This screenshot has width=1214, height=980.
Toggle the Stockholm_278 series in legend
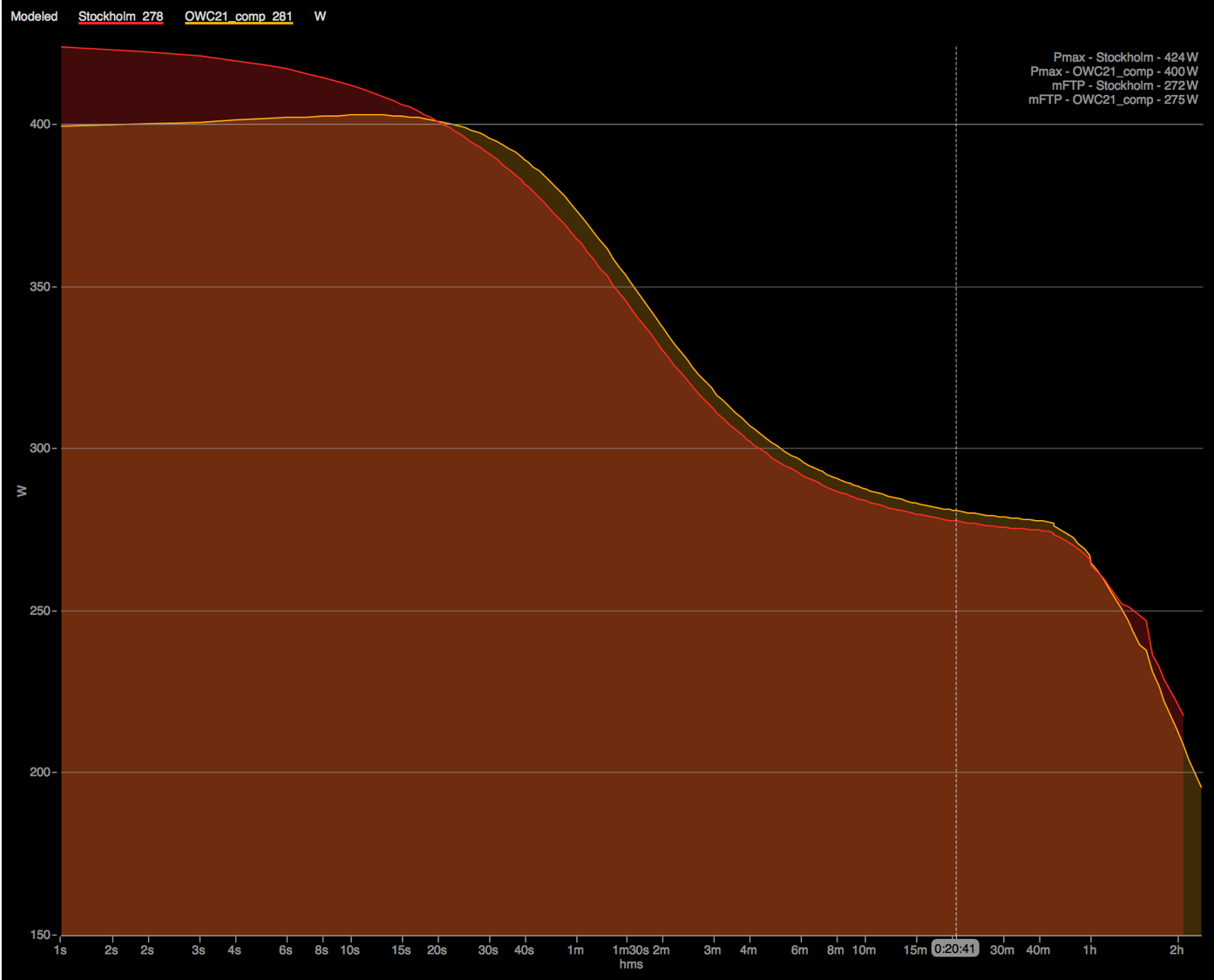[x=120, y=17]
